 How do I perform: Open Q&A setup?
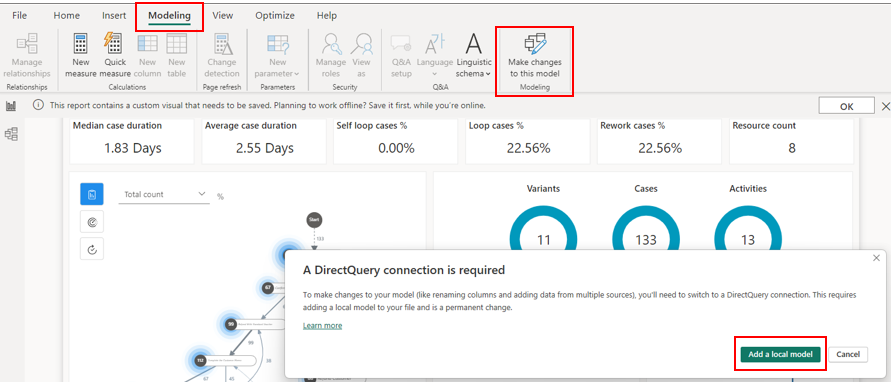coord(401,55)
